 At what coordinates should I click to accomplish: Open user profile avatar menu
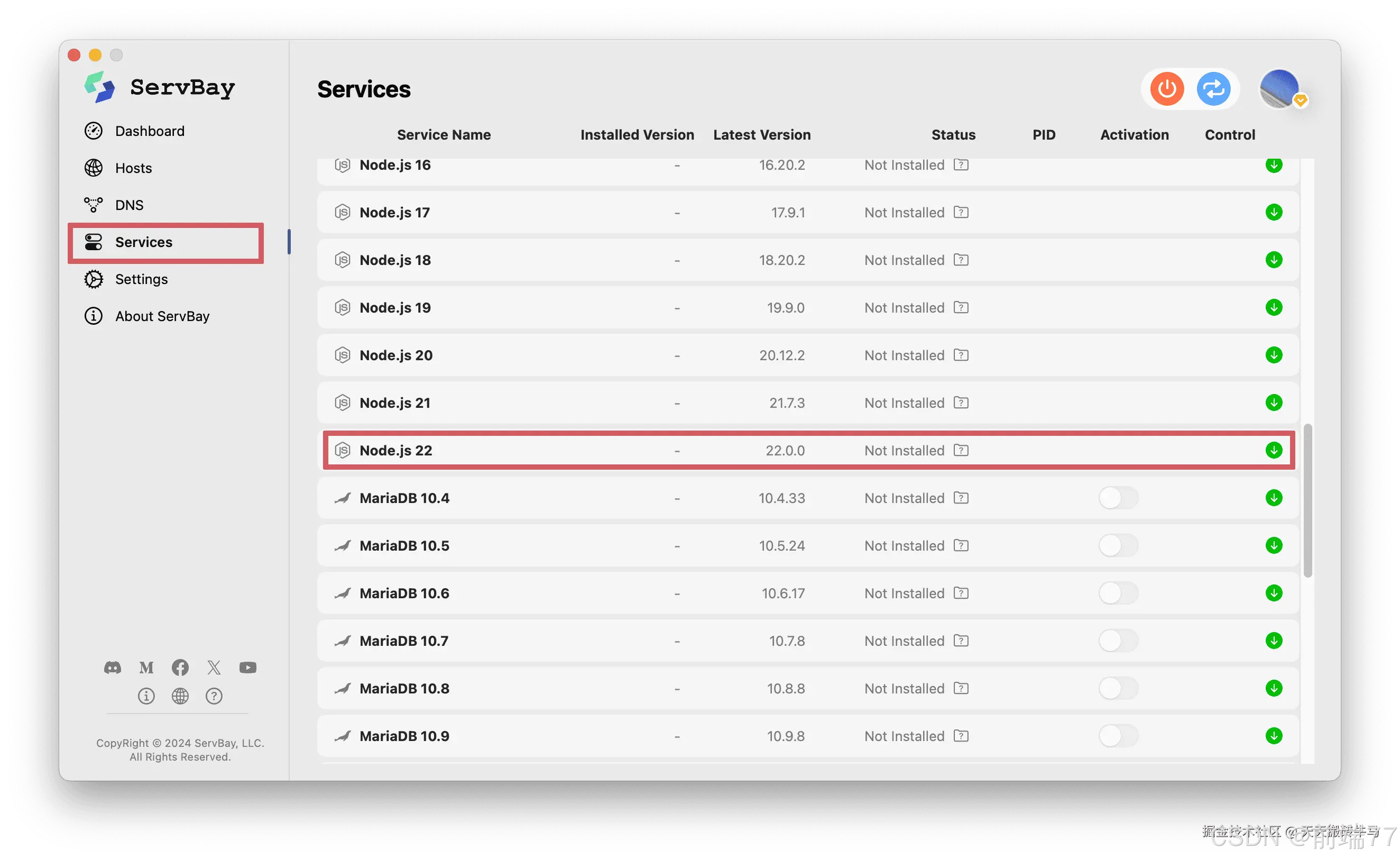pos(1279,89)
